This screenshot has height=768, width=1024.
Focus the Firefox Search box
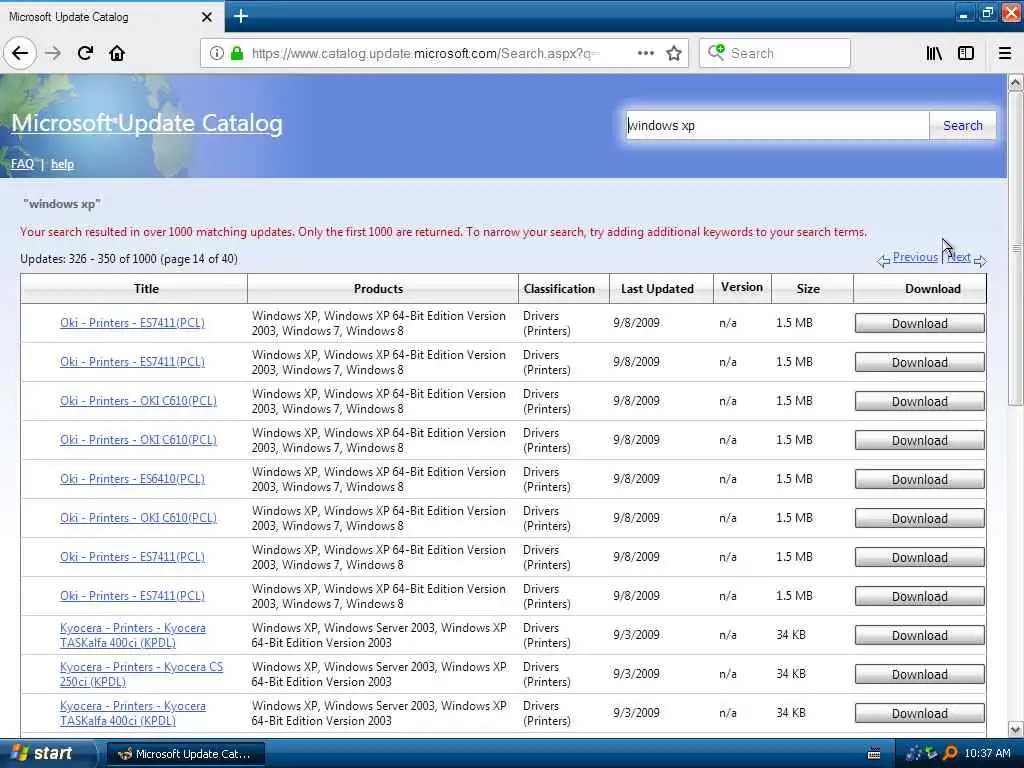coord(775,53)
